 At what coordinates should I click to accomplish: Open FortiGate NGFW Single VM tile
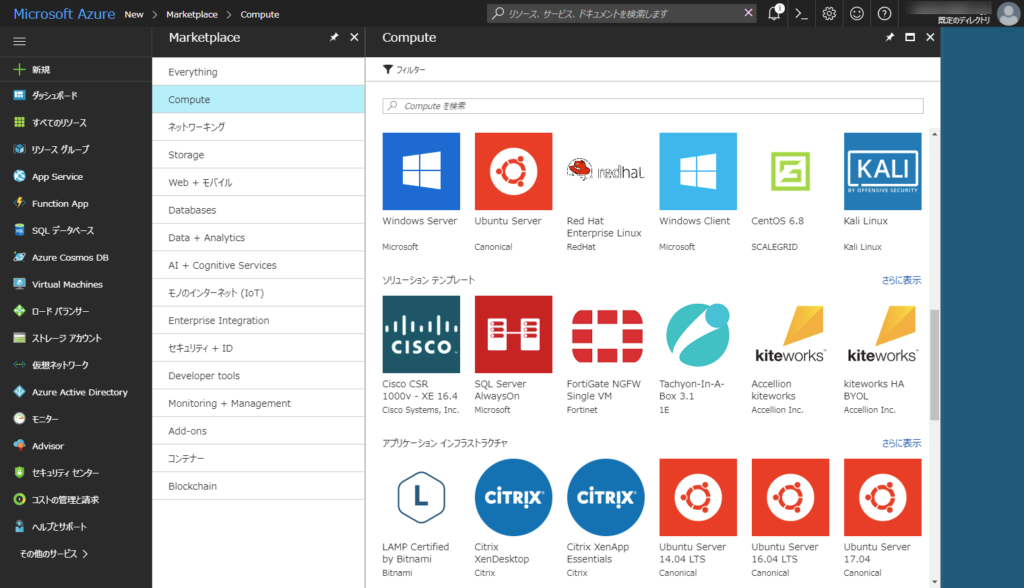(605, 355)
